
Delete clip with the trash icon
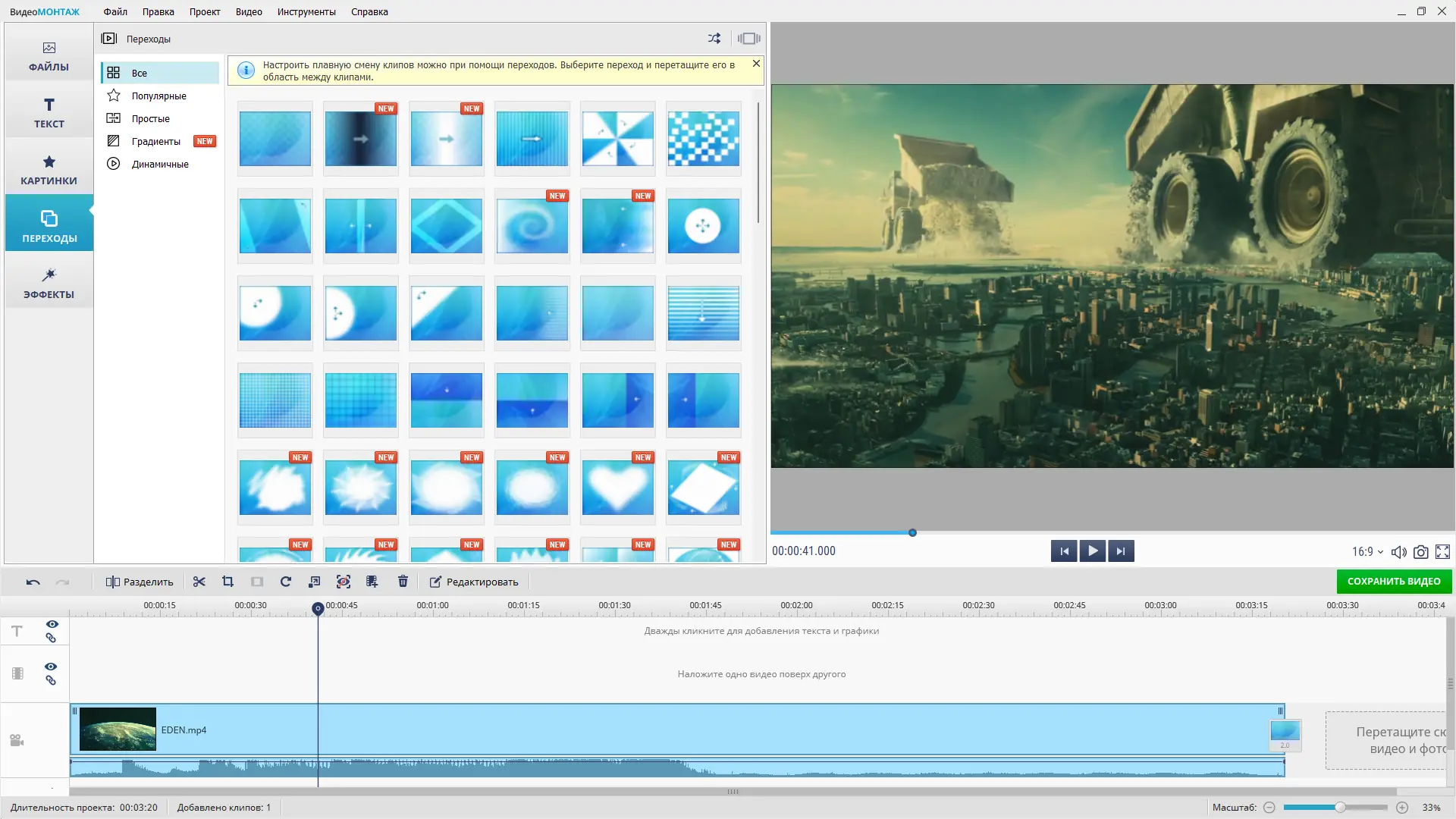(x=403, y=582)
